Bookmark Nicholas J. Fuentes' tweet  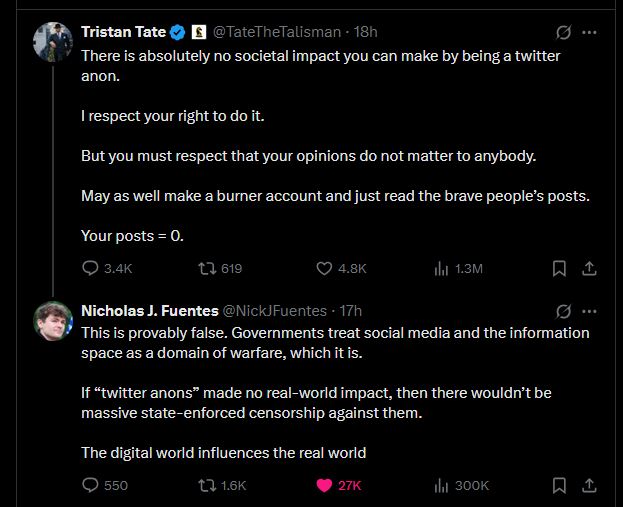[x=560, y=485]
